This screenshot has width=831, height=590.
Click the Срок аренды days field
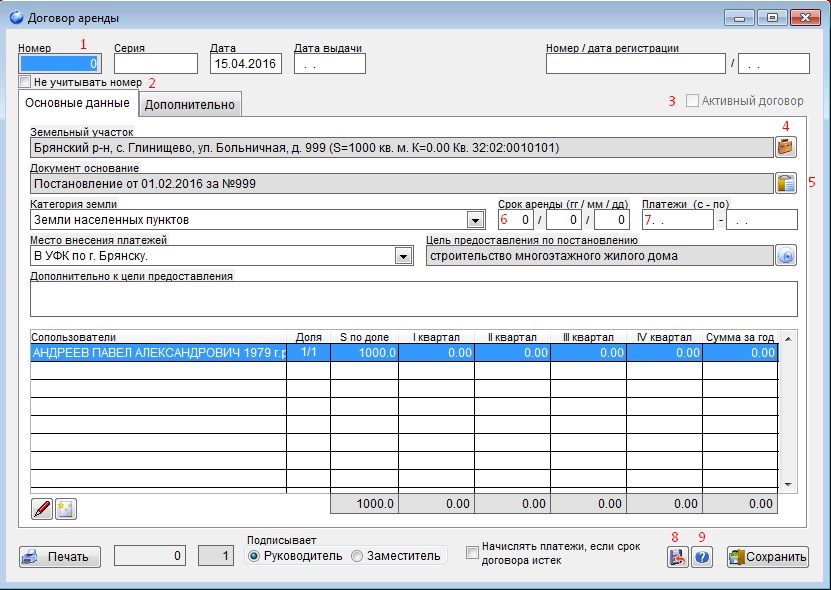612,219
